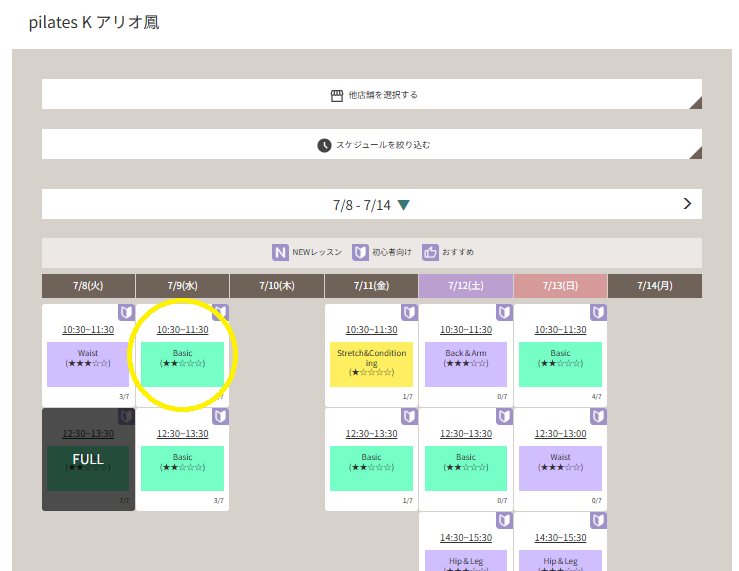Open 10:30~11:30 time link on 7/9
The width and height of the screenshot is (739, 571).
182,330
